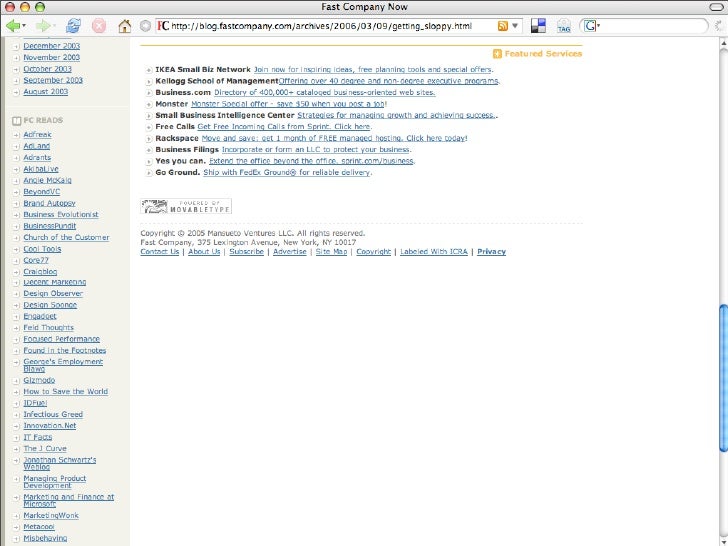
Task: Click the scrollbar up arrow
Action: 723,43
